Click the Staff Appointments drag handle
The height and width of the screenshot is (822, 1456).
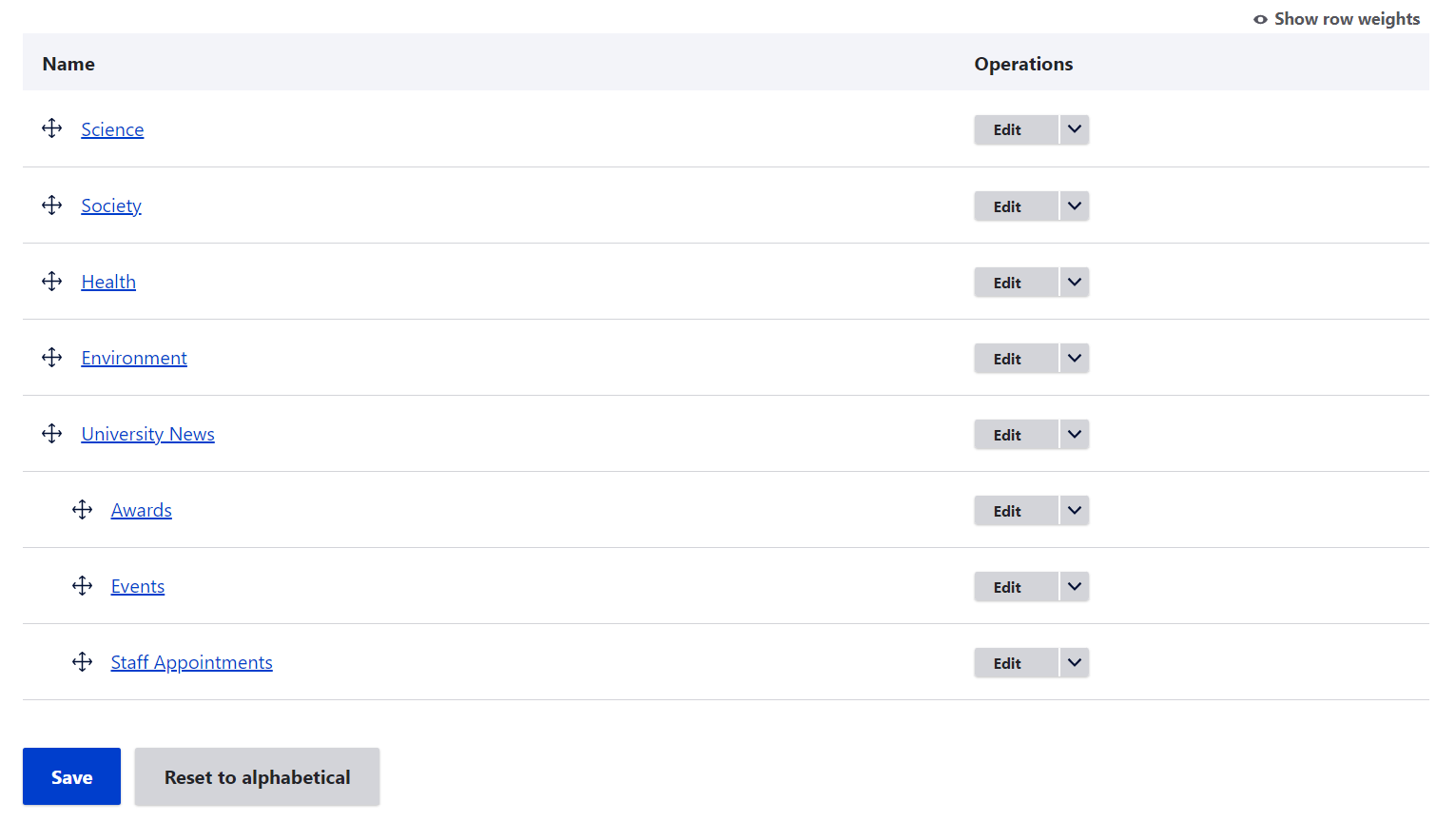click(x=83, y=662)
